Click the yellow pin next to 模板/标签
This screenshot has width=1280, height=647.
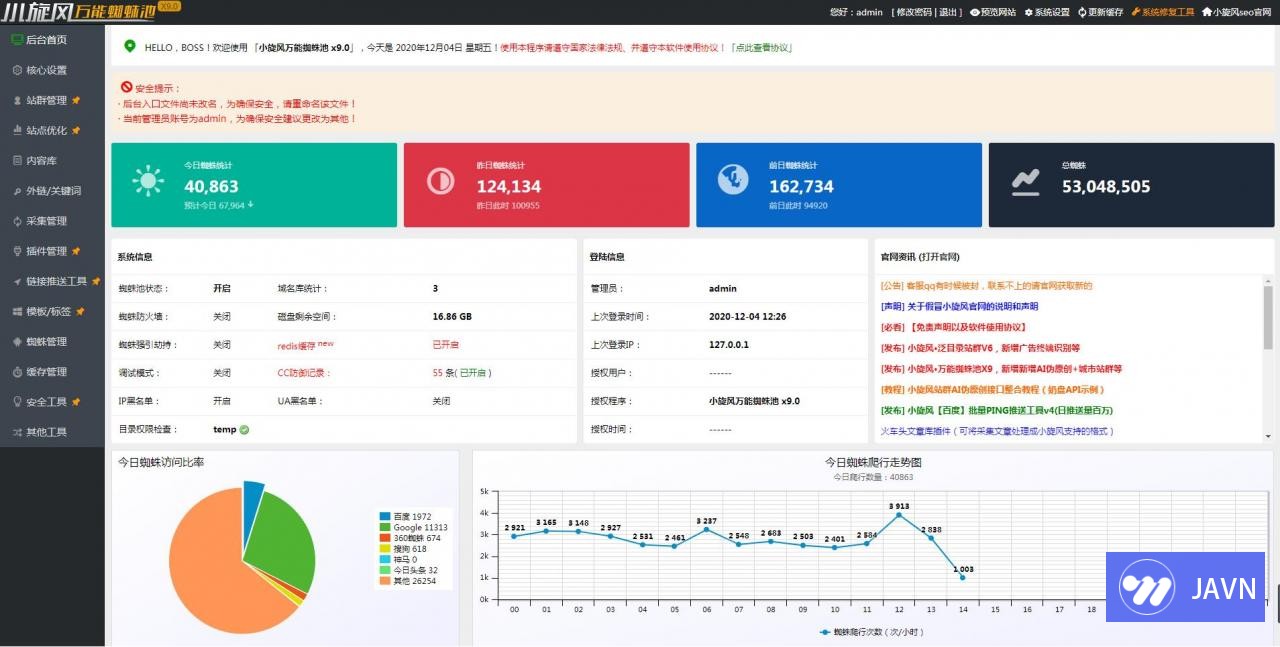click(x=80, y=311)
